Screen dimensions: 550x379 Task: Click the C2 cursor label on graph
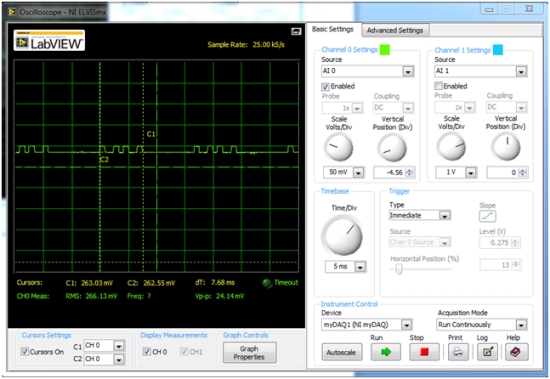pyautogui.click(x=104, y=160)
